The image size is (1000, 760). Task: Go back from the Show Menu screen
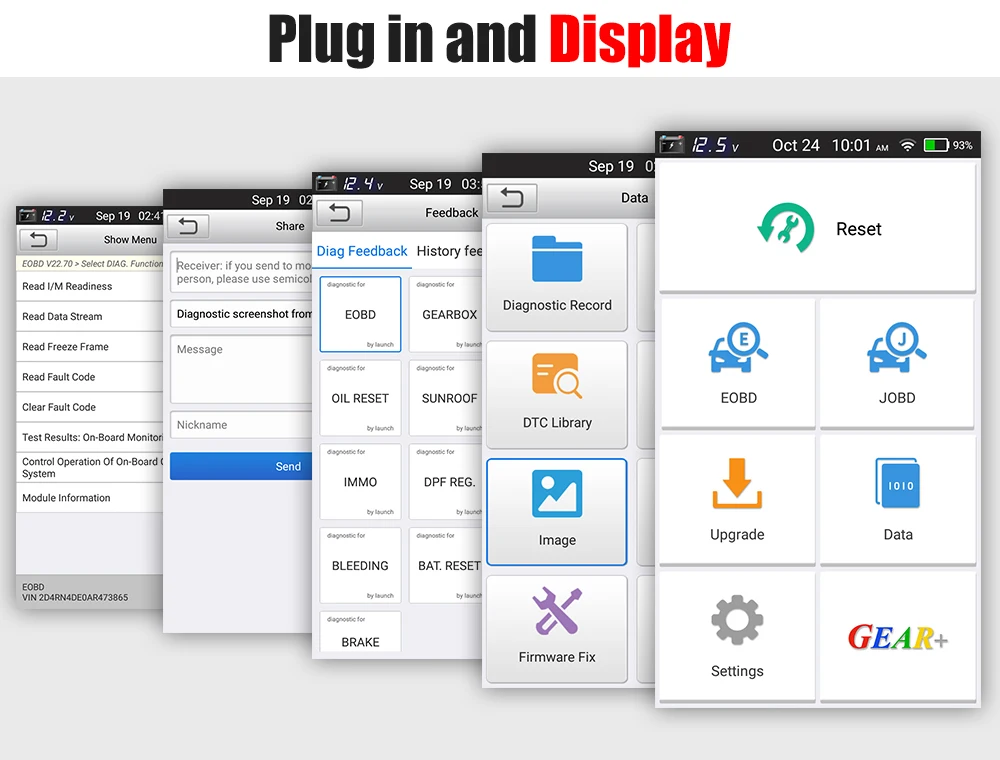pyautogui.click(x=38, y=240)
